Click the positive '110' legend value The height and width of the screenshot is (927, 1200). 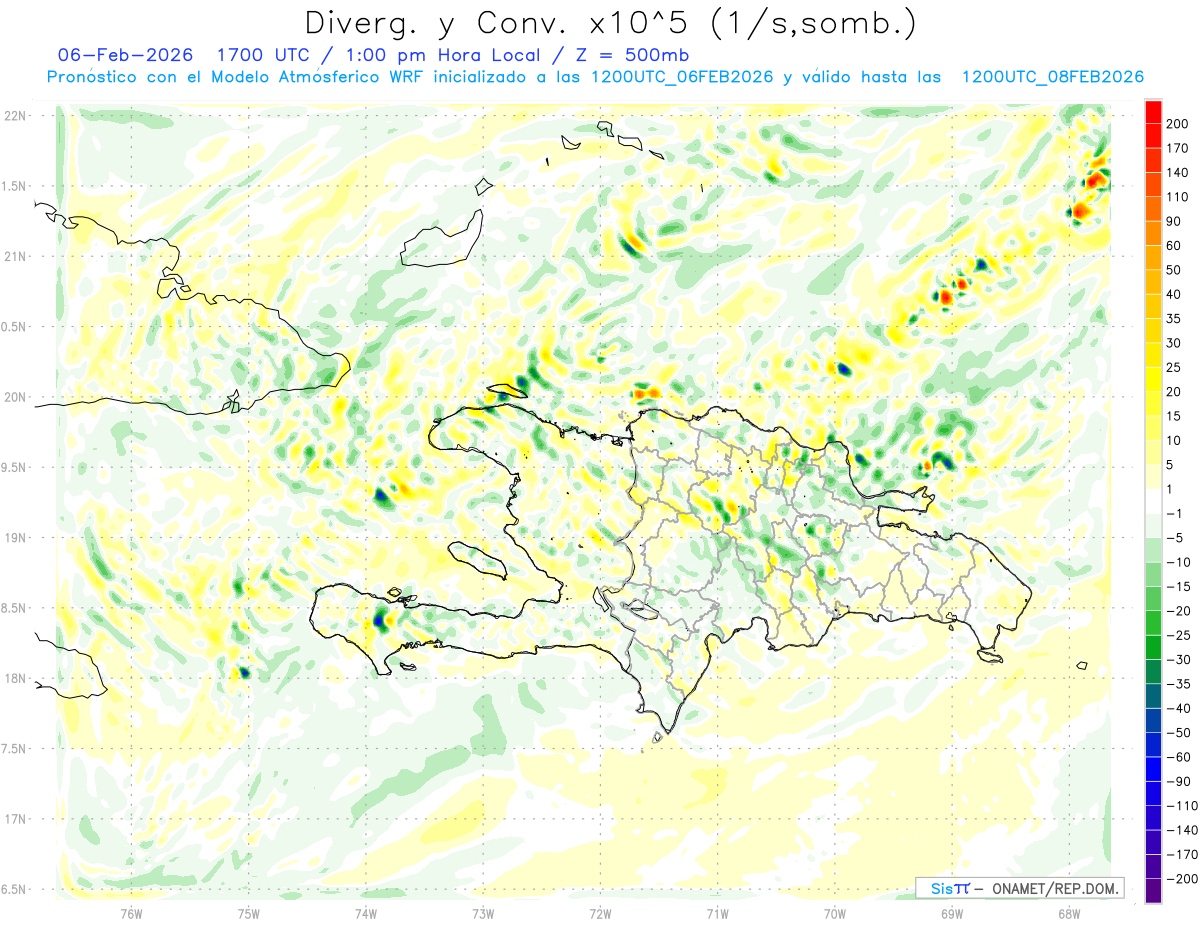pyautogui.click(x=1177, y=197)
